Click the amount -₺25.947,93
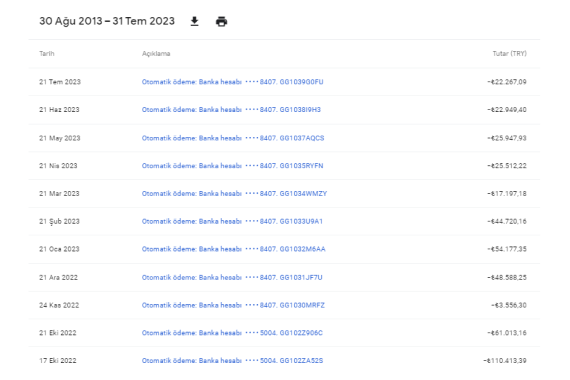 pyautogui.click(x=507, y=138)
